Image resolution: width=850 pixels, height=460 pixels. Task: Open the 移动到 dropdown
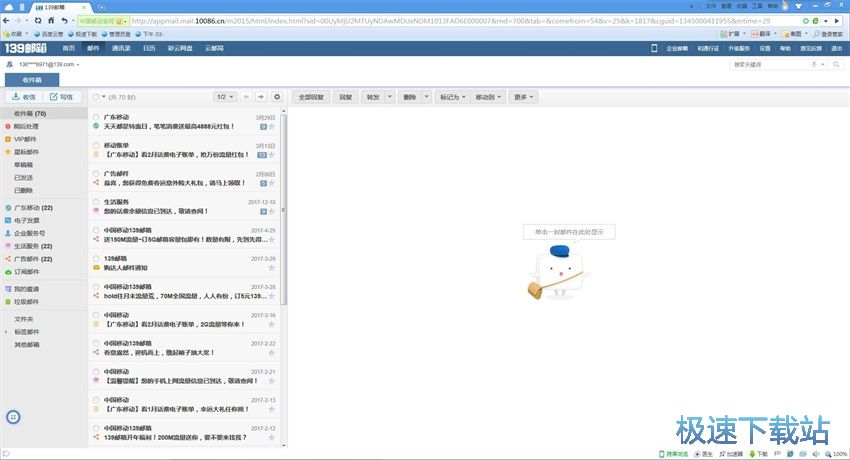pyautogui.click(x=488, y=97)
